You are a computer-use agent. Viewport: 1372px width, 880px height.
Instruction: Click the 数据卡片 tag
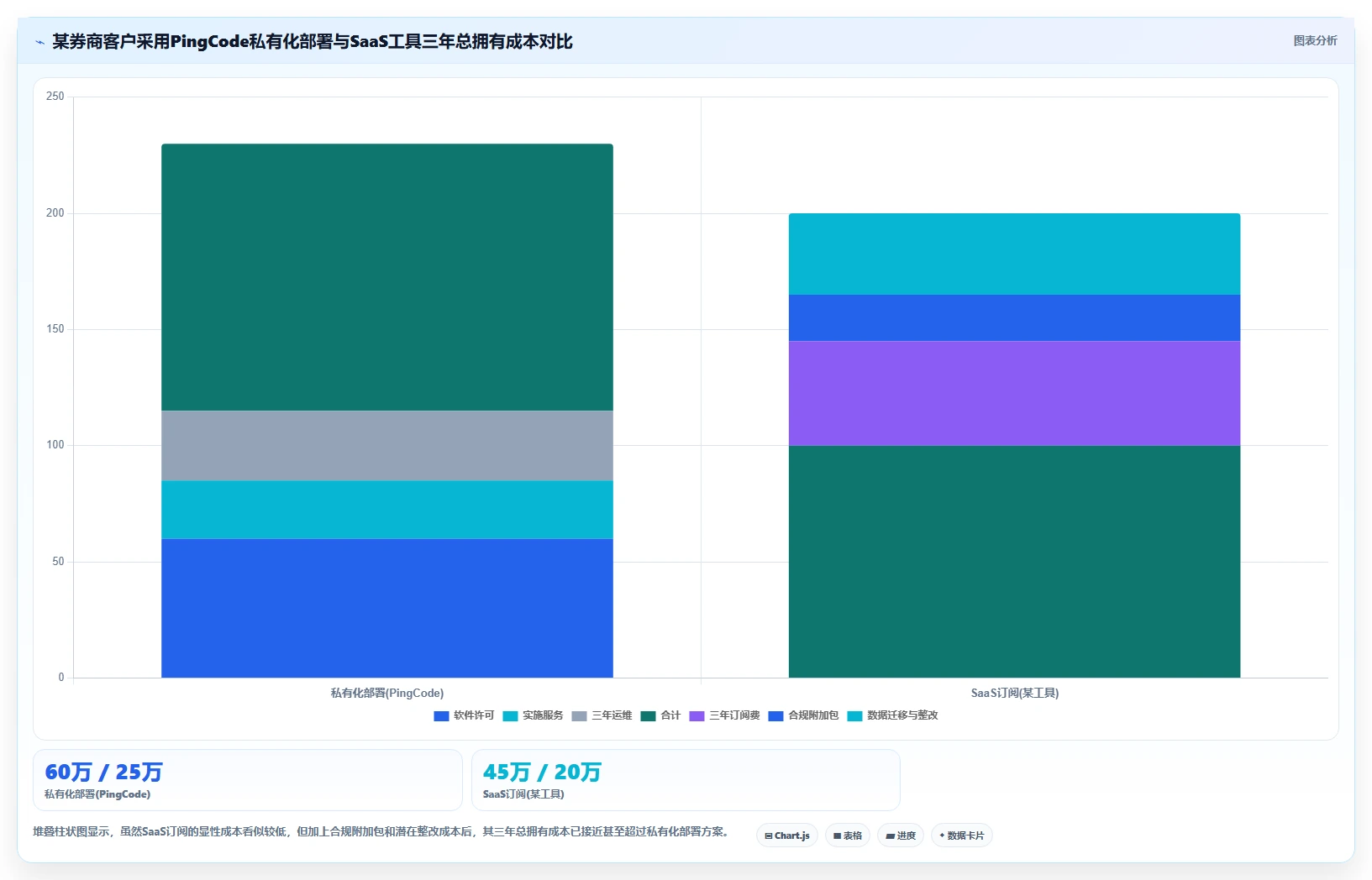coord(962,835)
